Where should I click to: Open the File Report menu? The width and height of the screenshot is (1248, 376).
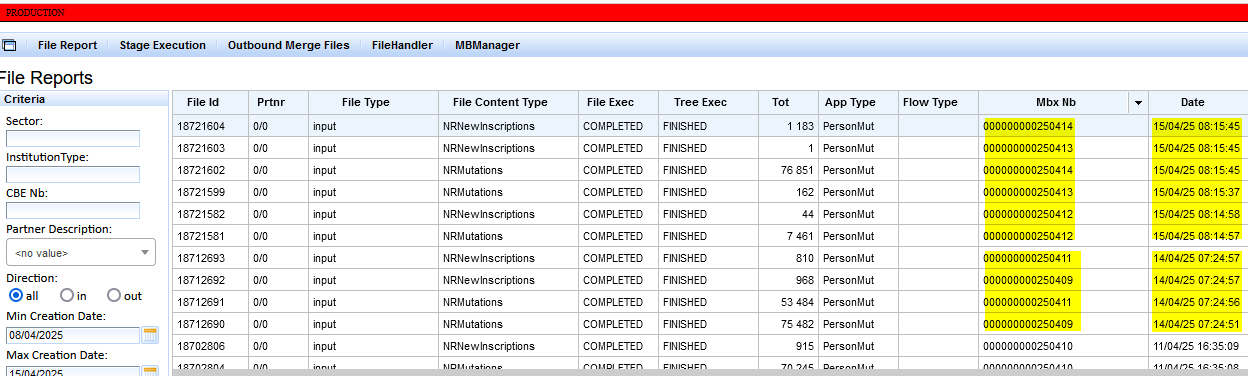tap(67, 45)
